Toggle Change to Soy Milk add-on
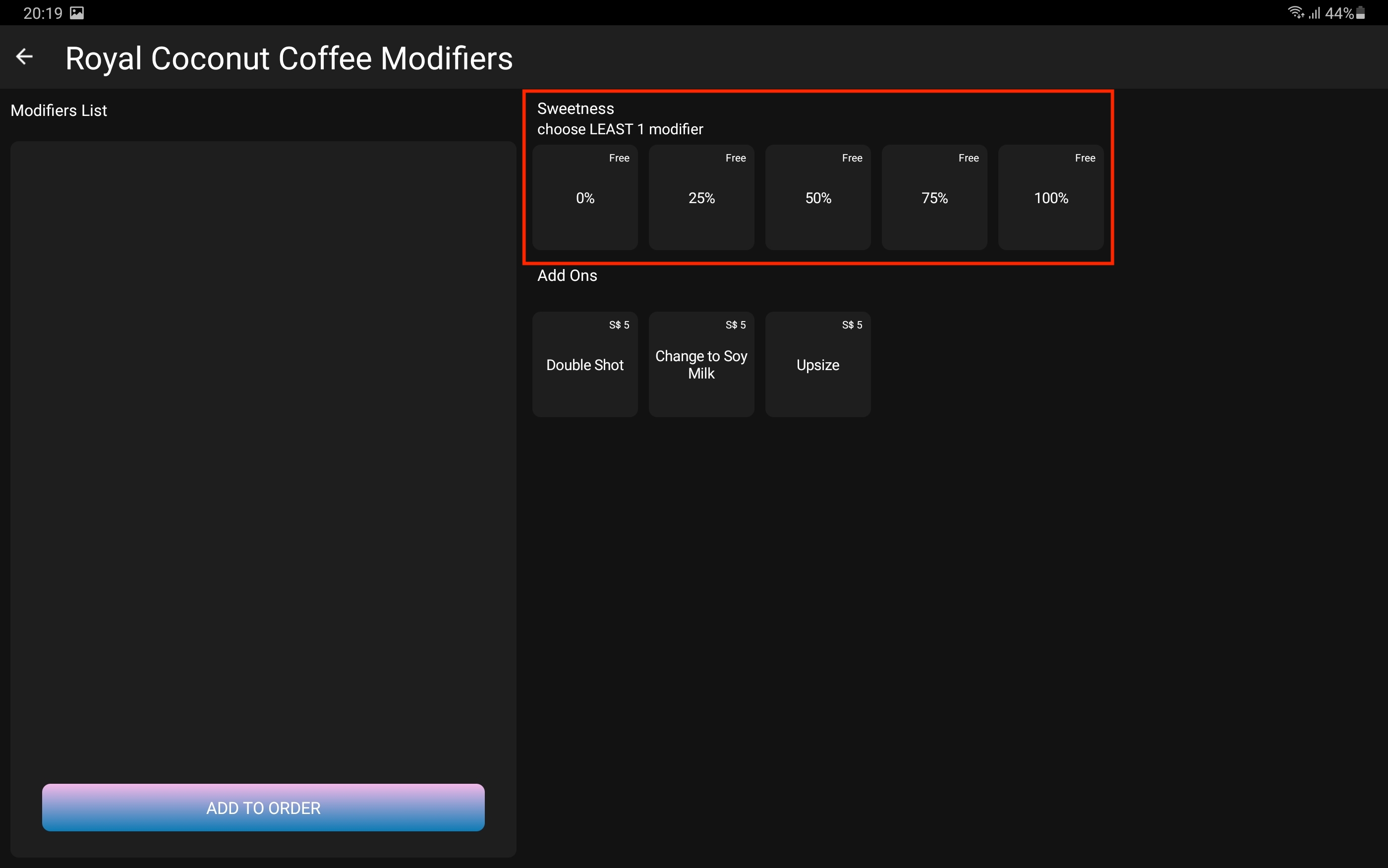 pos(701,365)
